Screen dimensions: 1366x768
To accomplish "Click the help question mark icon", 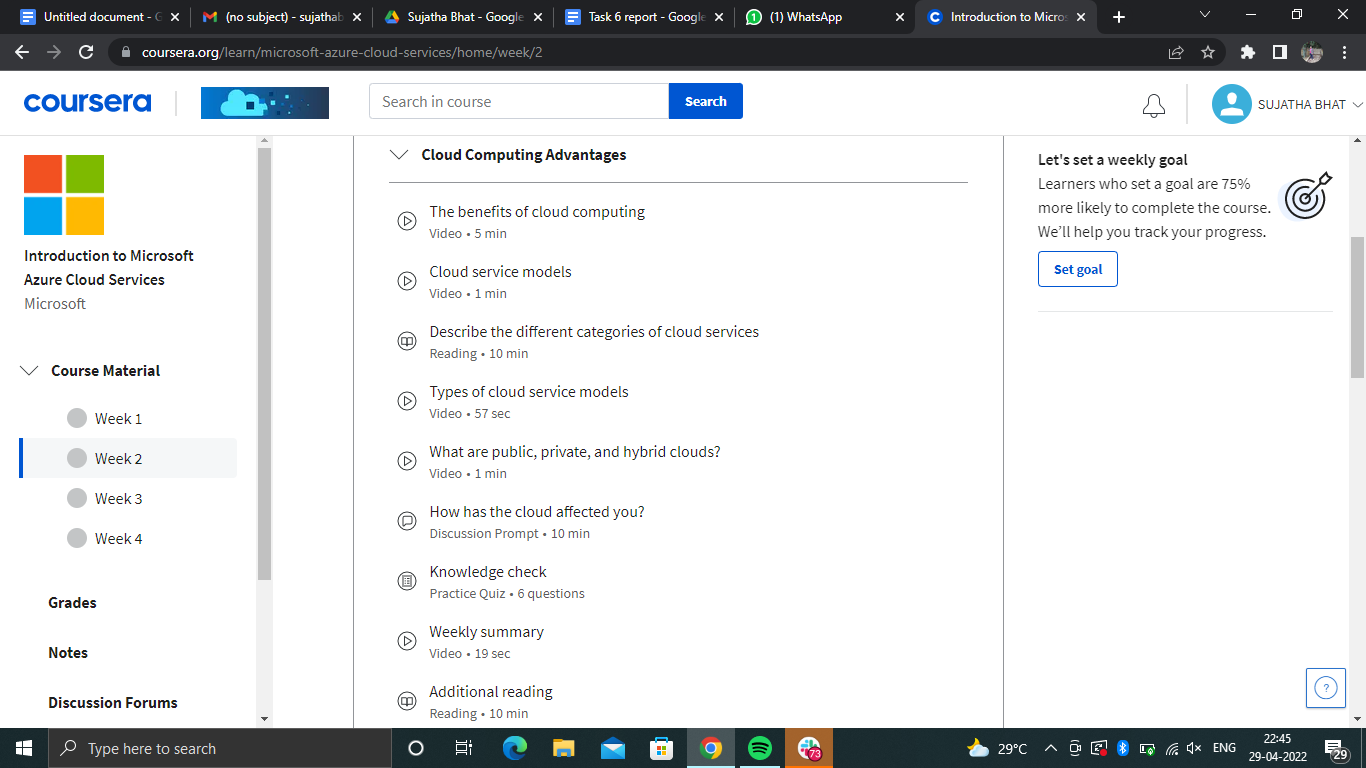I will [x=1326, y=687].
